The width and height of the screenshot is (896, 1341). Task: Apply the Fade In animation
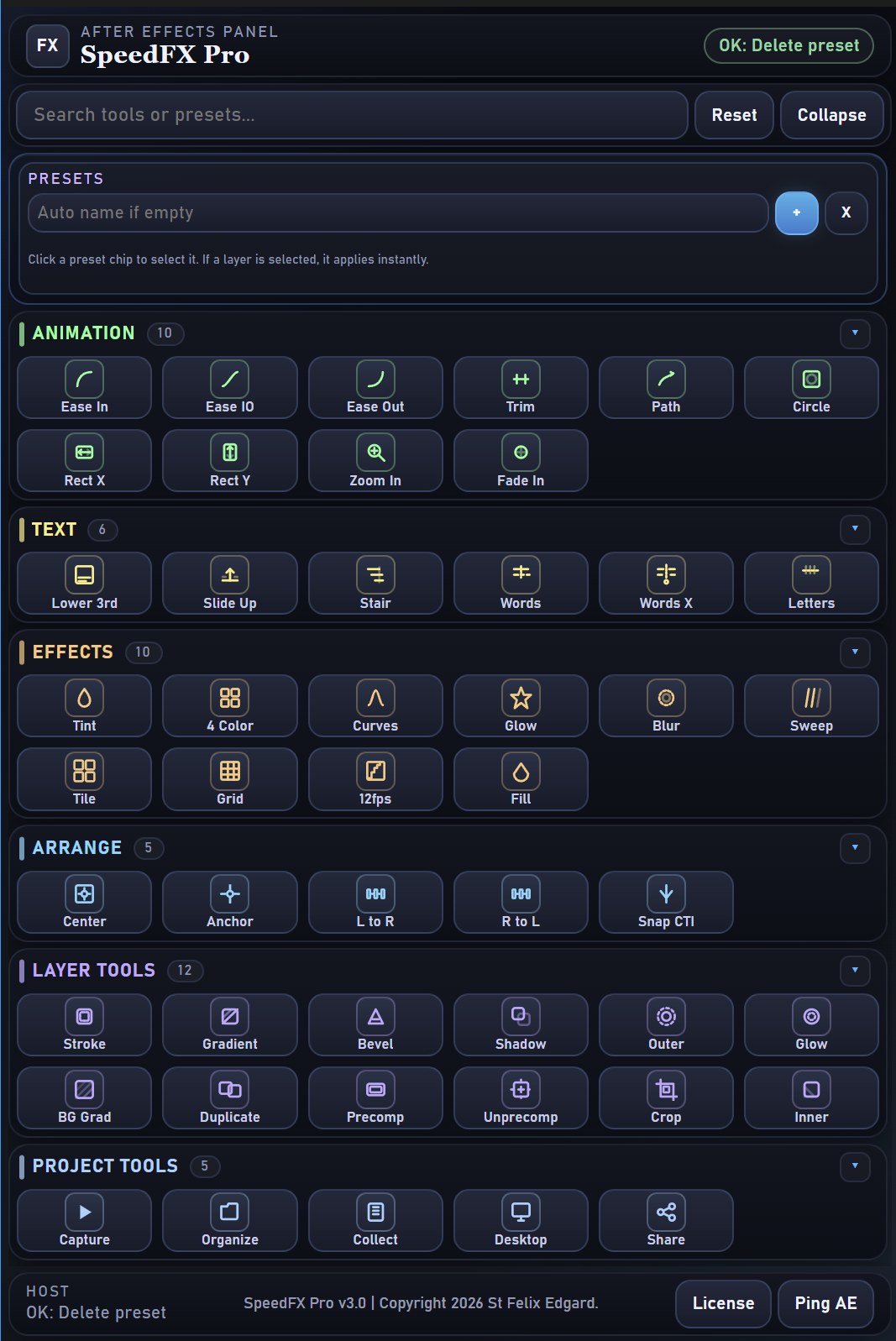tap(521, 460)
